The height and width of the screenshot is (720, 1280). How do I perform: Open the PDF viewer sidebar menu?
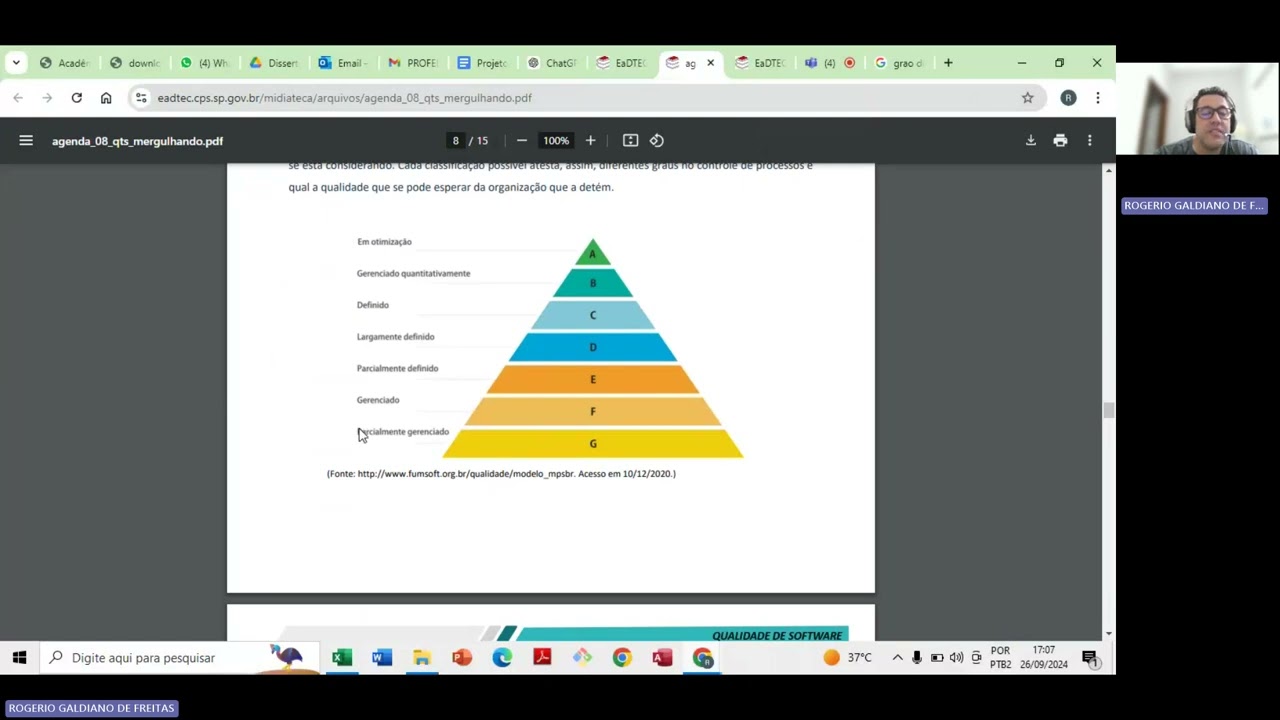26,141
